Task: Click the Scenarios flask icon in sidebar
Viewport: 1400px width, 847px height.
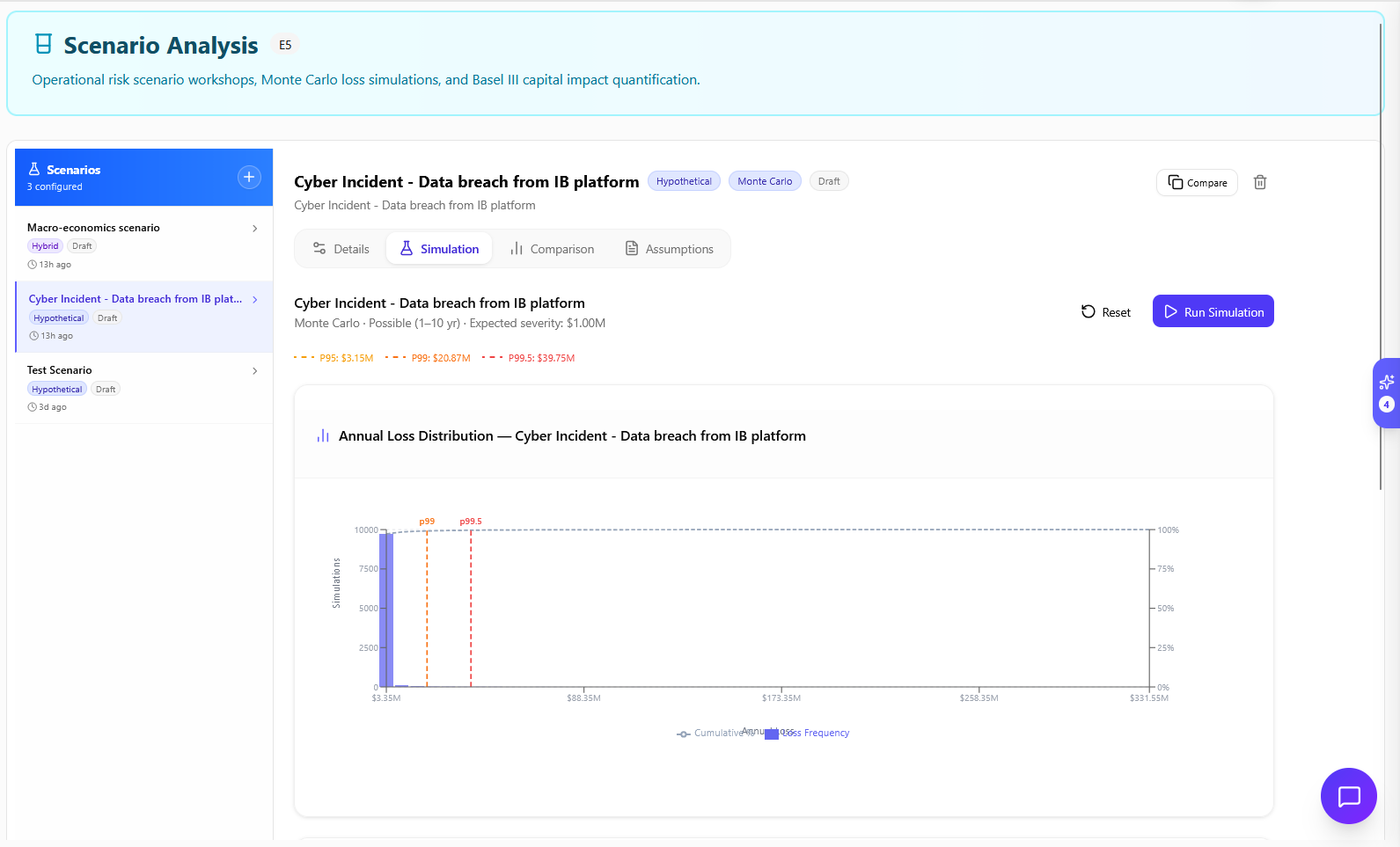Action: point(34,170)
